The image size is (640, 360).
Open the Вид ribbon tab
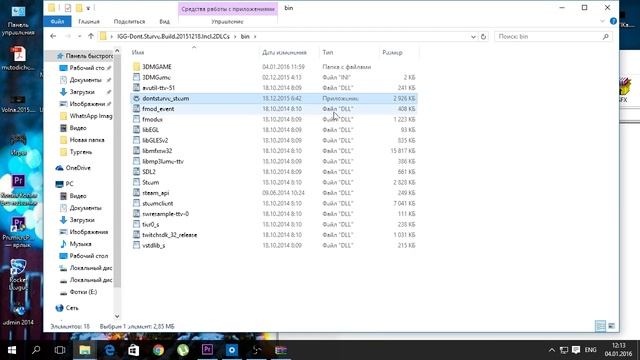[x=164, y=21]
